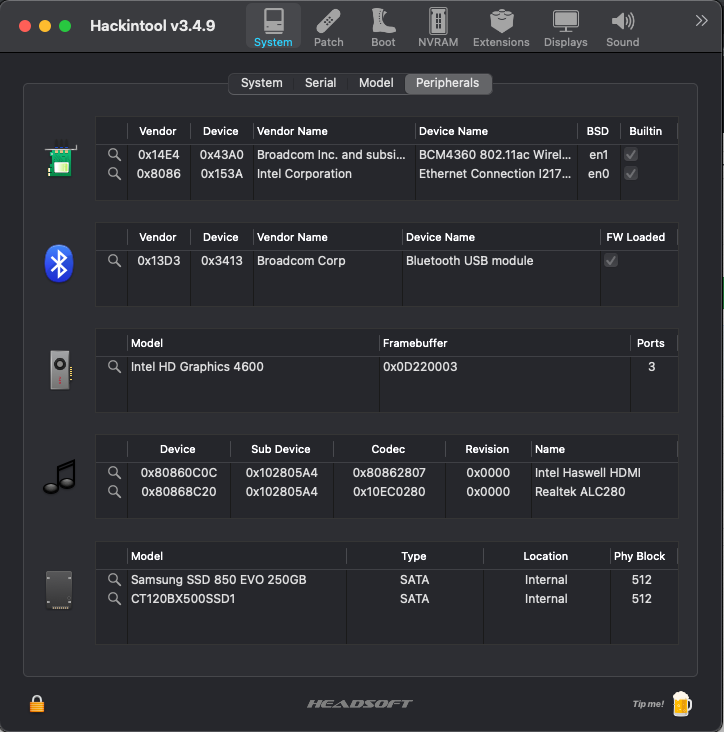Open the NVRAM toolbar section
724x732 pixels.
click(x=438, y=27)
